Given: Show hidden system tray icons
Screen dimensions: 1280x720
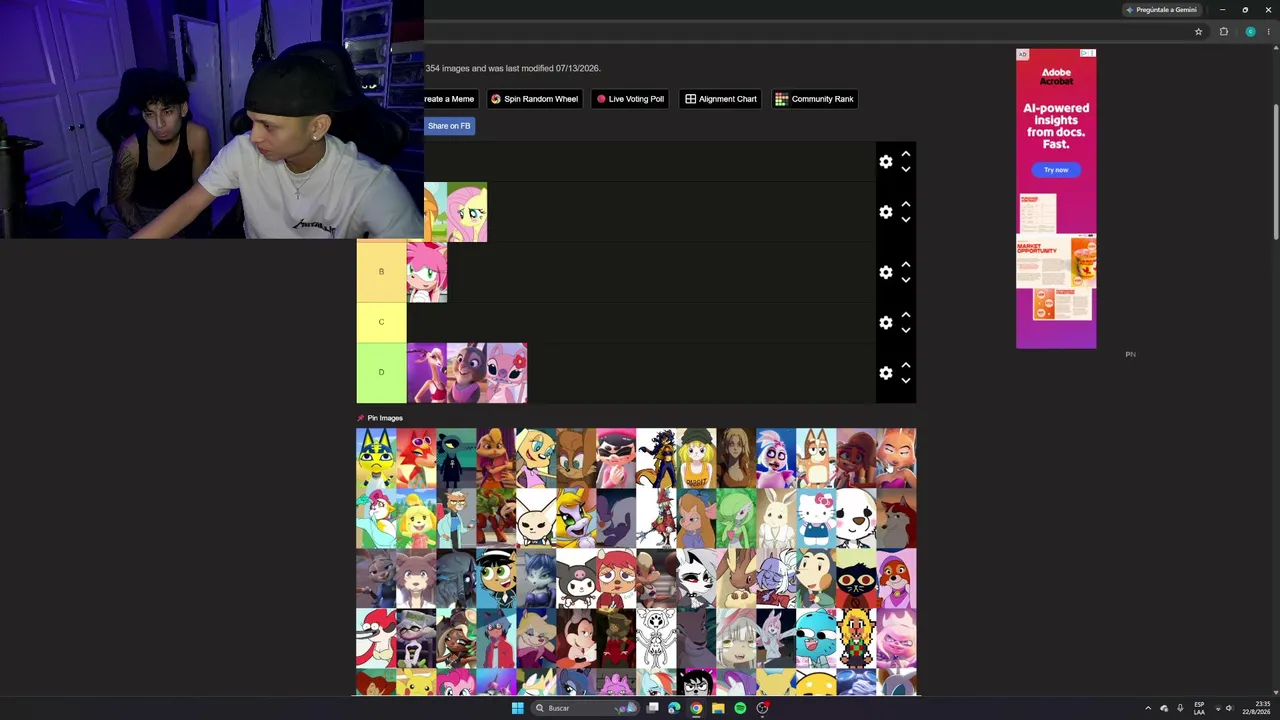Looking at the screenshot, I should [x=1148, y=708].
